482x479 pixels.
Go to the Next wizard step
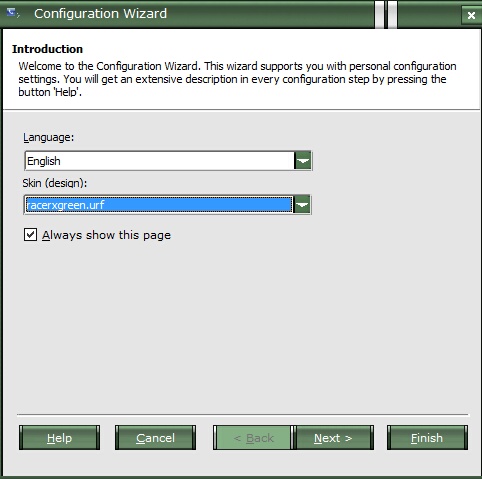click(333, 438)
